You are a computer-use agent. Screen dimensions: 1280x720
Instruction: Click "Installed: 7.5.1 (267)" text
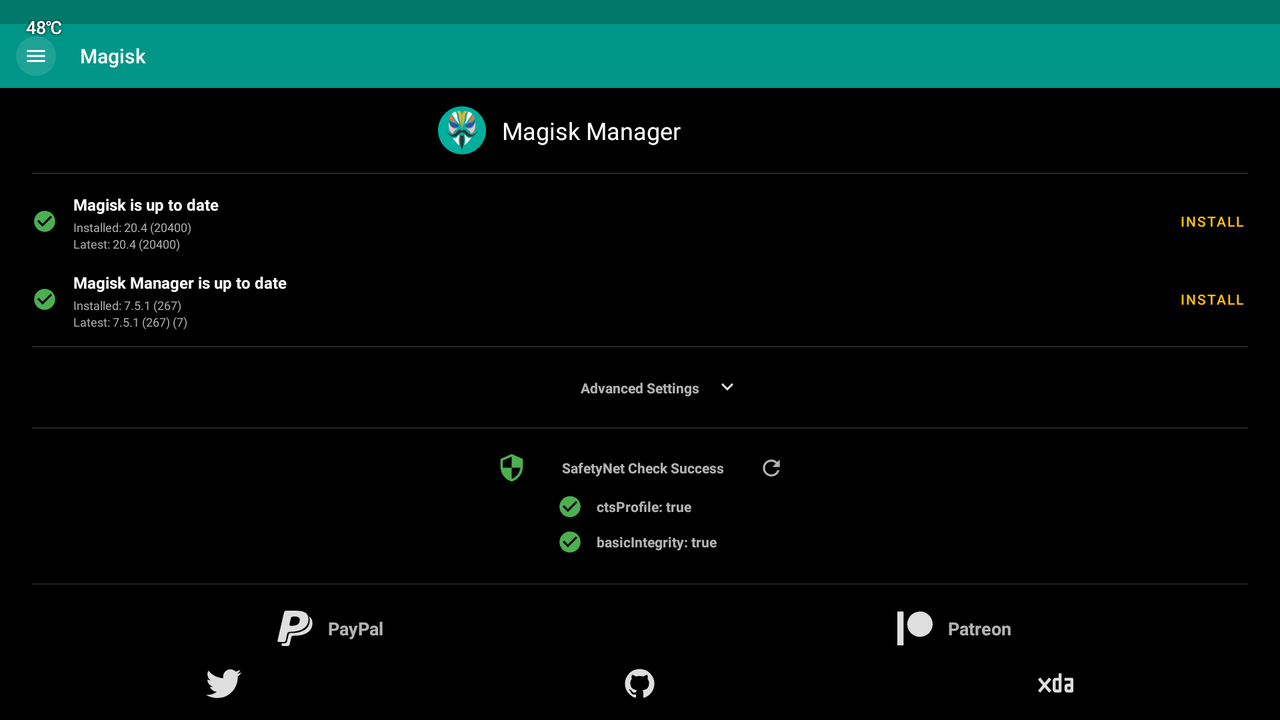coord(127,306)
